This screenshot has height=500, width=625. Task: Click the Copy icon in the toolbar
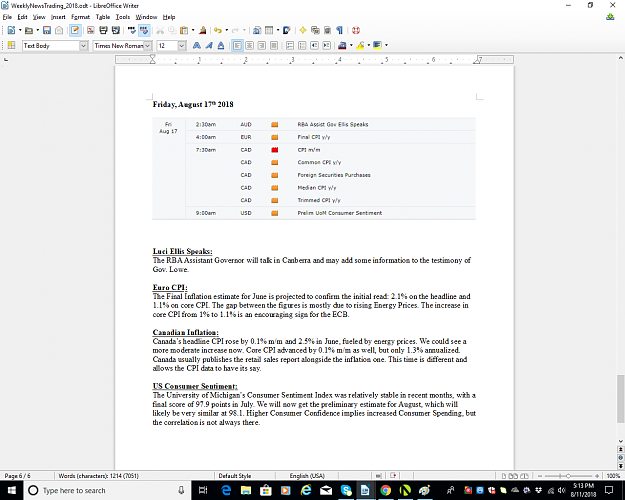pyautogui.click(x=172, y=30)
